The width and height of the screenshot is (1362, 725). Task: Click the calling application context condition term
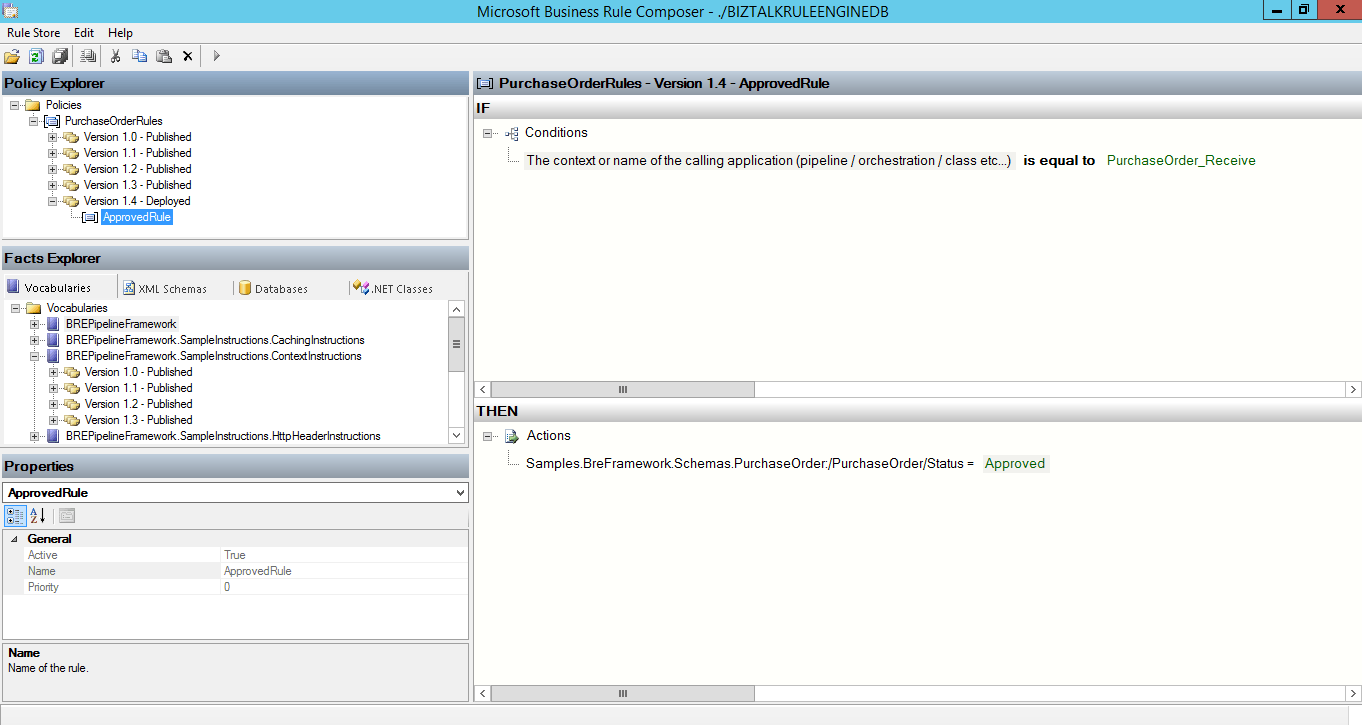(x=769, y=160)
